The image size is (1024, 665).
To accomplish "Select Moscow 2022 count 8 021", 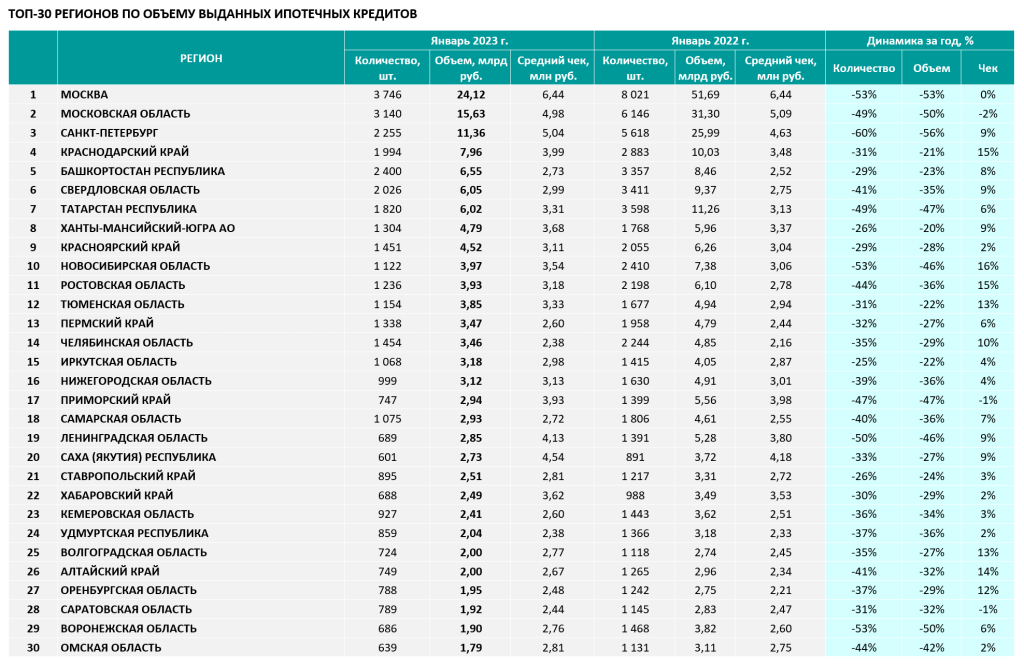I will coord(635,95).
